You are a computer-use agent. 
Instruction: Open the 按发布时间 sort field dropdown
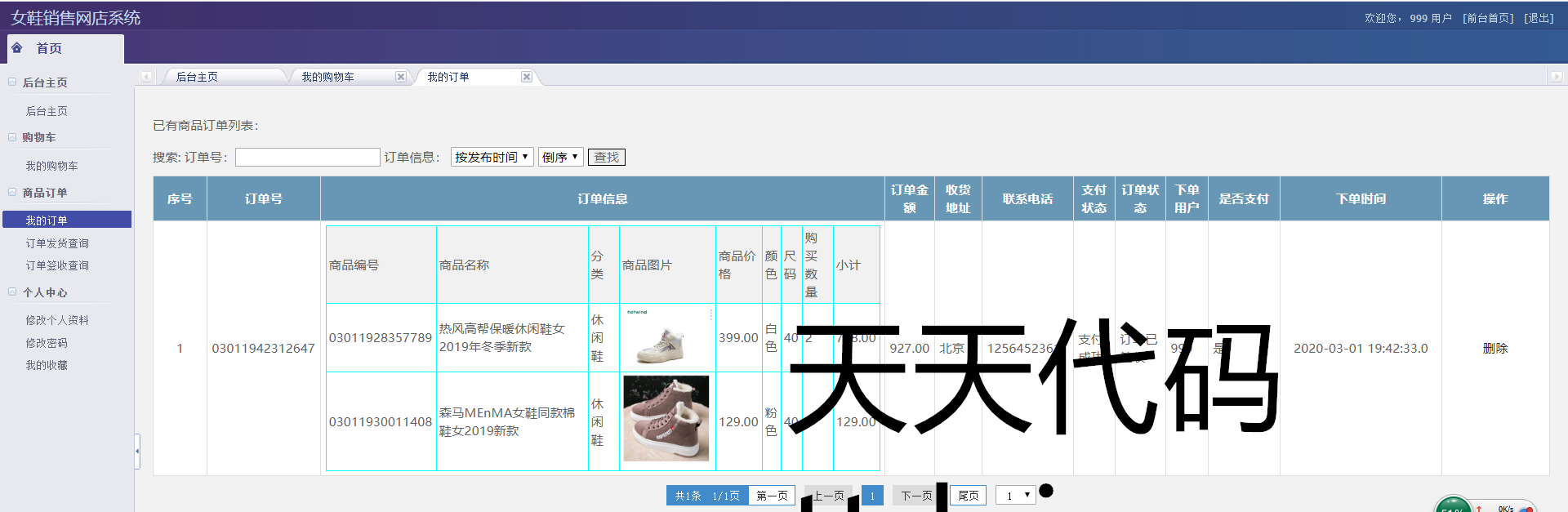click(492, 157)
